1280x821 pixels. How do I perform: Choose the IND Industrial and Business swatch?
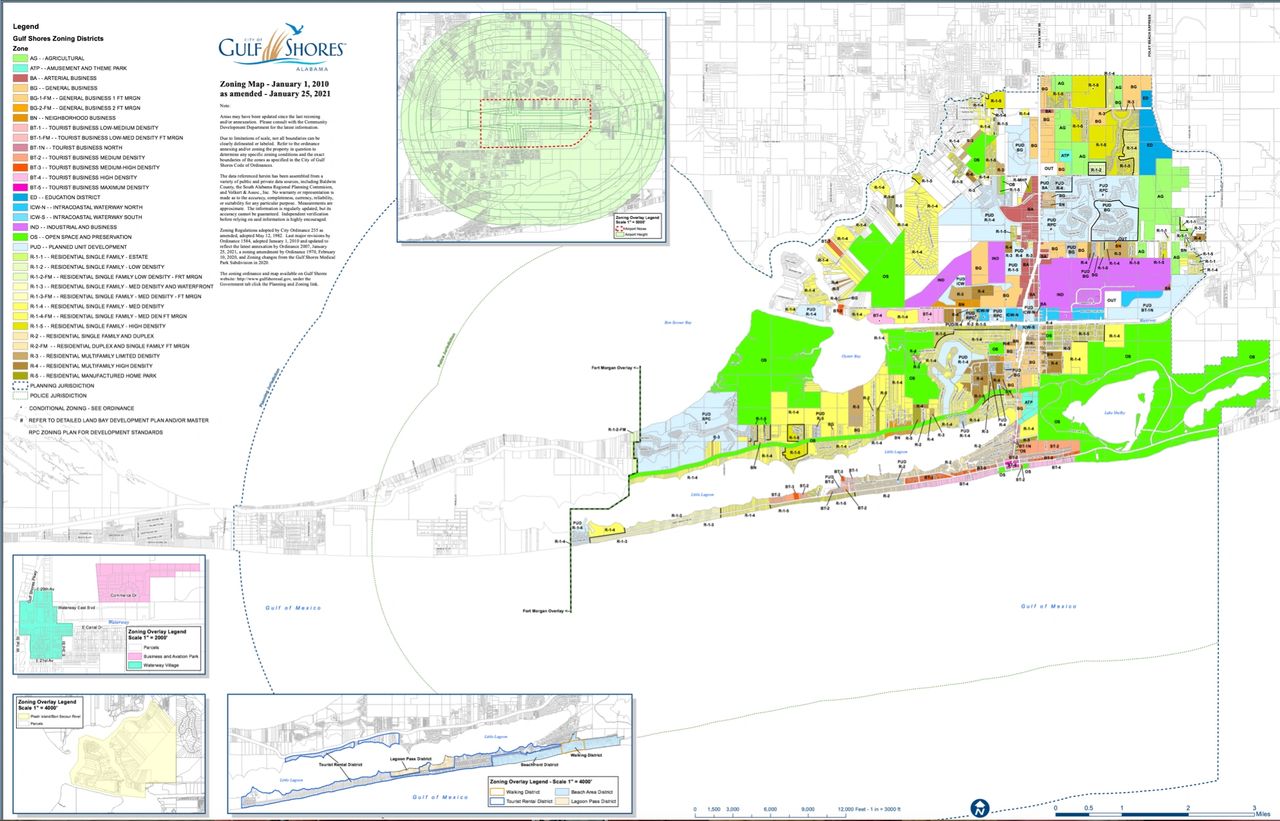[x=19, y=227]
